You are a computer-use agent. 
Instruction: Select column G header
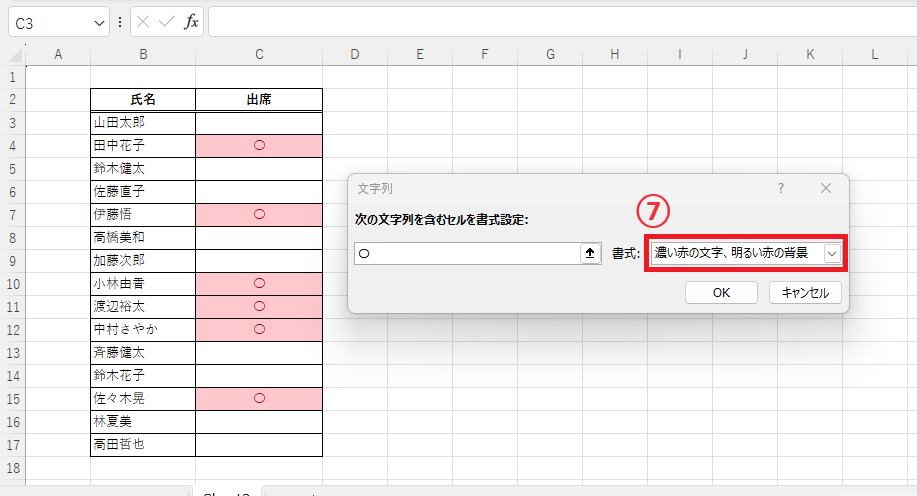550,54
